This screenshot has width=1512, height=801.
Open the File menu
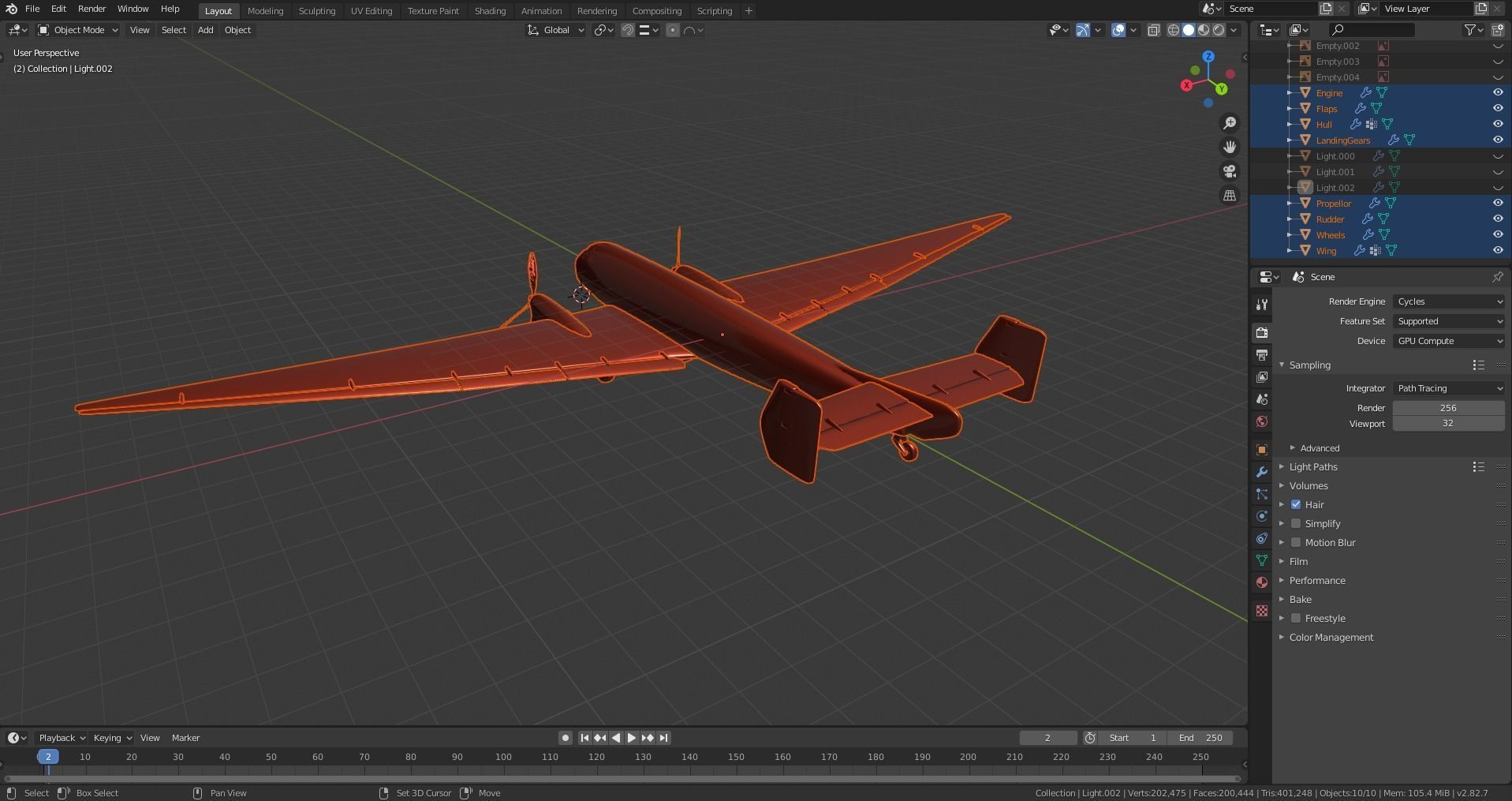[32, 9]
